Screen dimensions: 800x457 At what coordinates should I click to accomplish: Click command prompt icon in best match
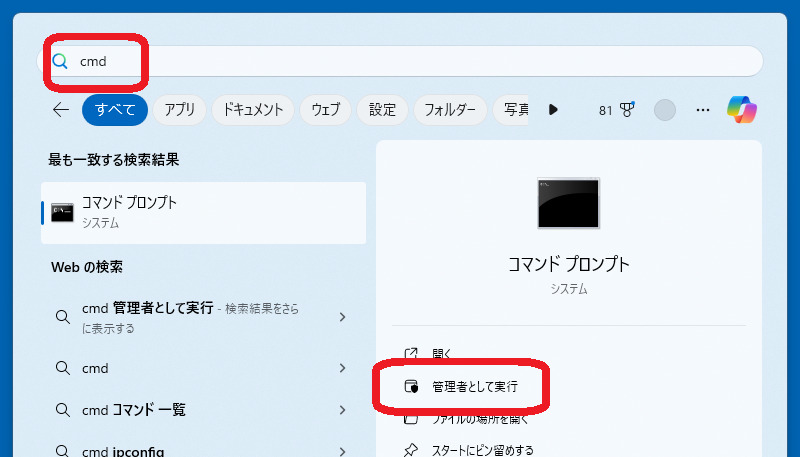click(62, 213)
